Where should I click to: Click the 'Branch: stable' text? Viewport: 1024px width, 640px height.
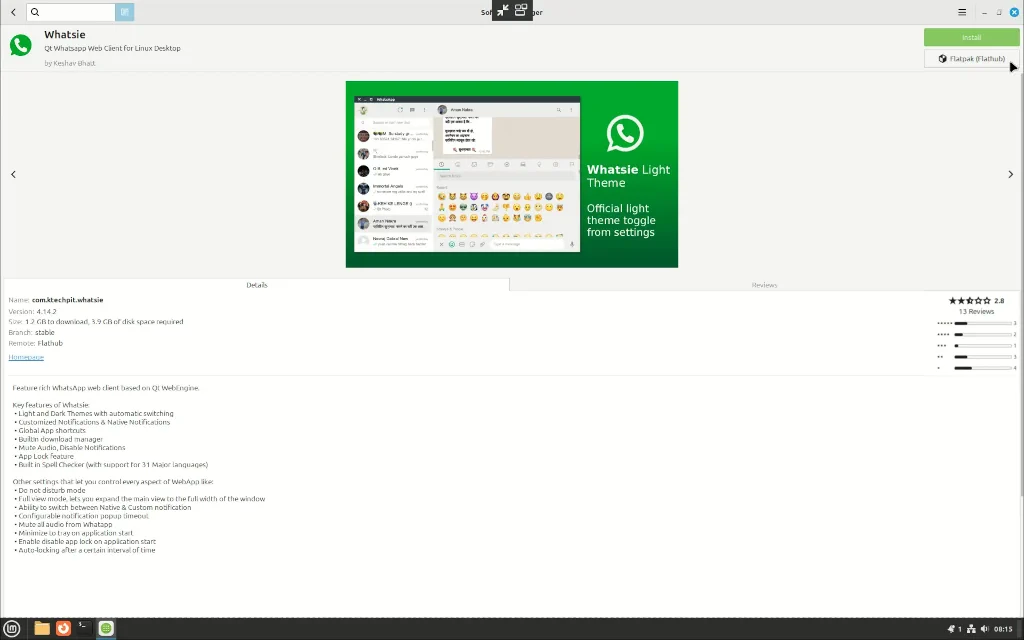coord(31,332)
